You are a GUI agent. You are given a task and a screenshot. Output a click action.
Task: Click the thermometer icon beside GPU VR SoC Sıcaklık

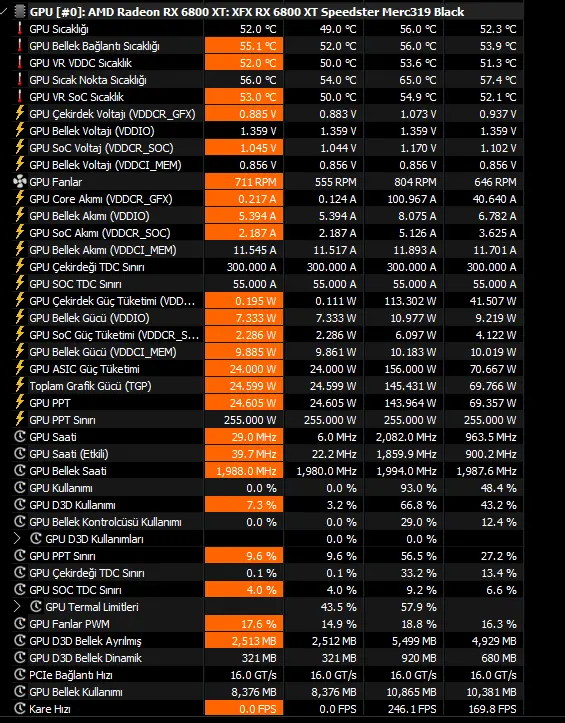pos(19,97)
